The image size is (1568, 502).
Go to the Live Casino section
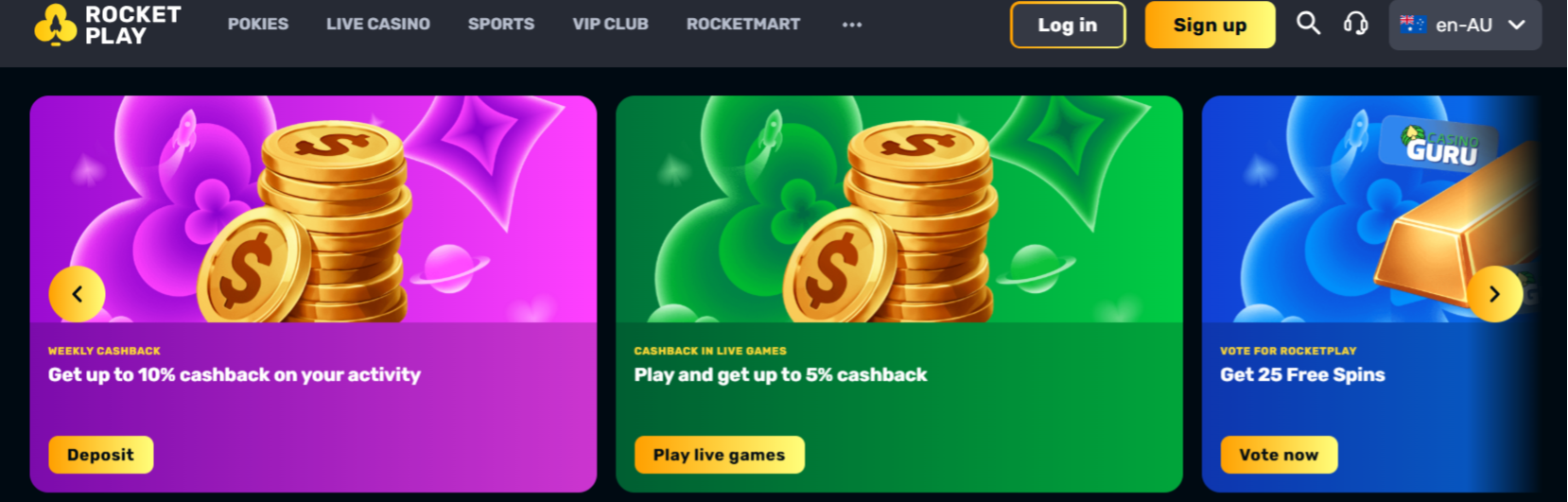click(x=378, y=24)
